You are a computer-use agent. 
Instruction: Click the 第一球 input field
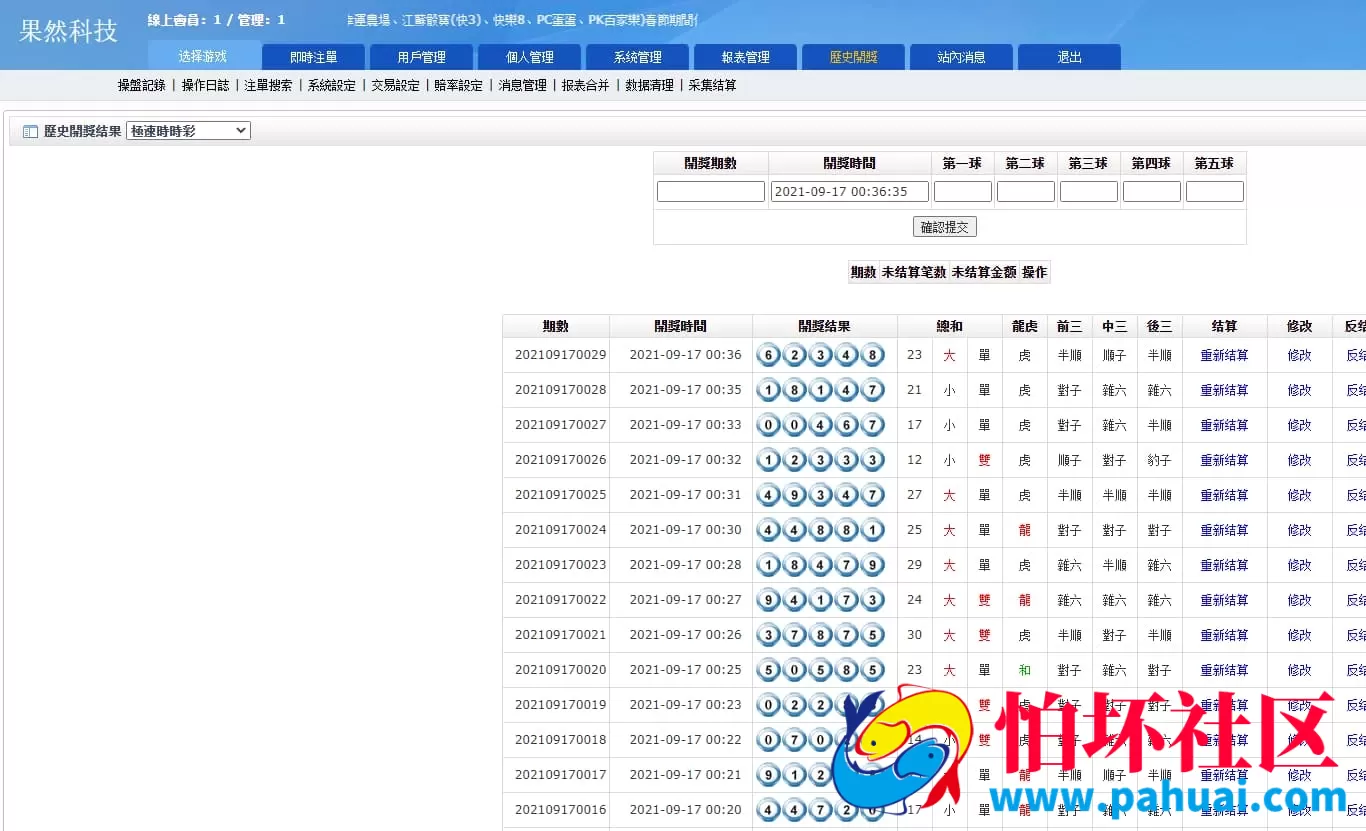click(961, 191)
